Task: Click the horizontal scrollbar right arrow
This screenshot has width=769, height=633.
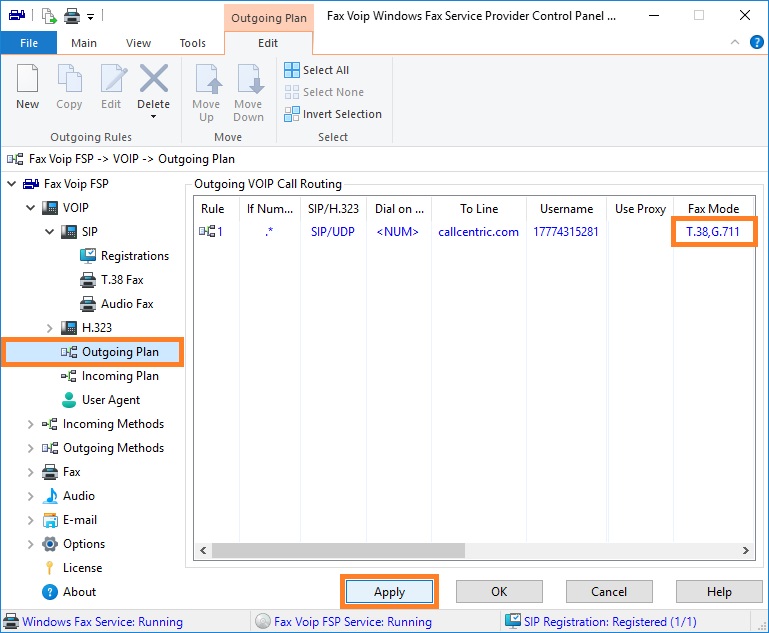Action: (x=745, y=550)
